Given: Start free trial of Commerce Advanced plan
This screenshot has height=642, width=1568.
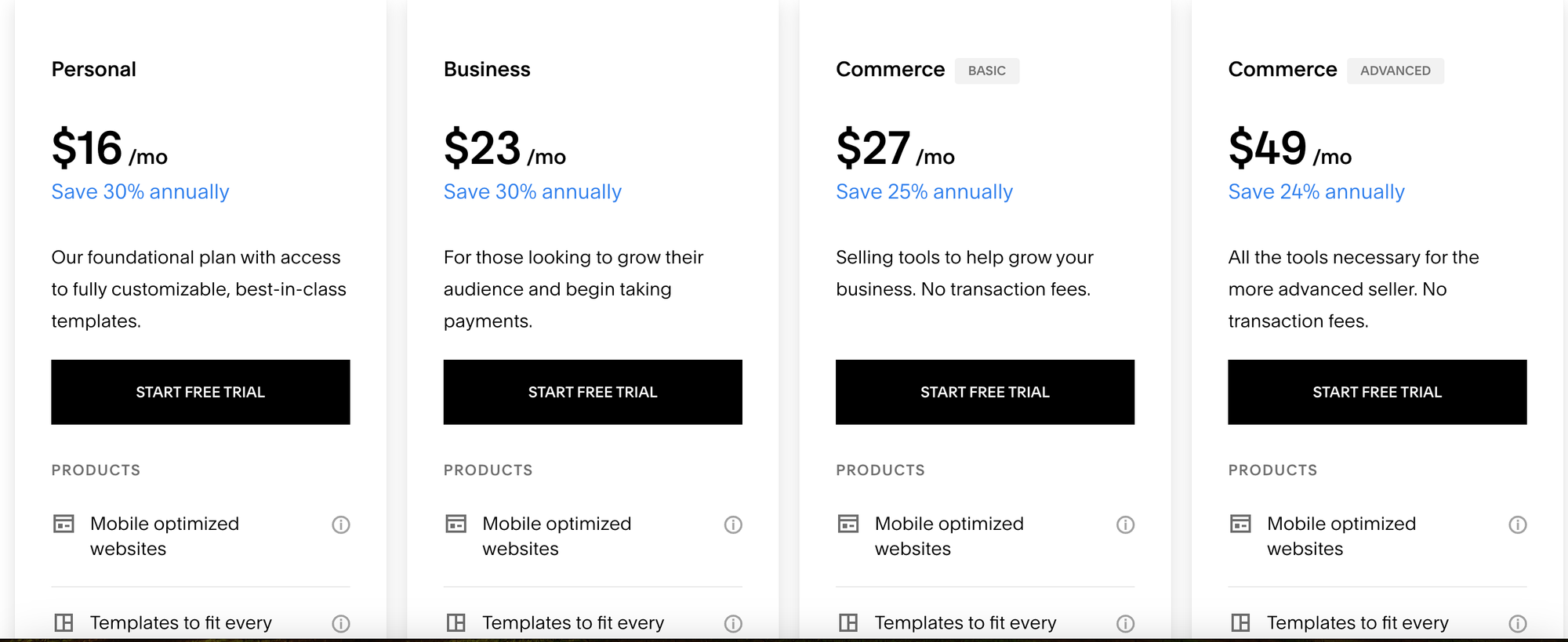Looking at the screenshot, I should point(1377,392).
